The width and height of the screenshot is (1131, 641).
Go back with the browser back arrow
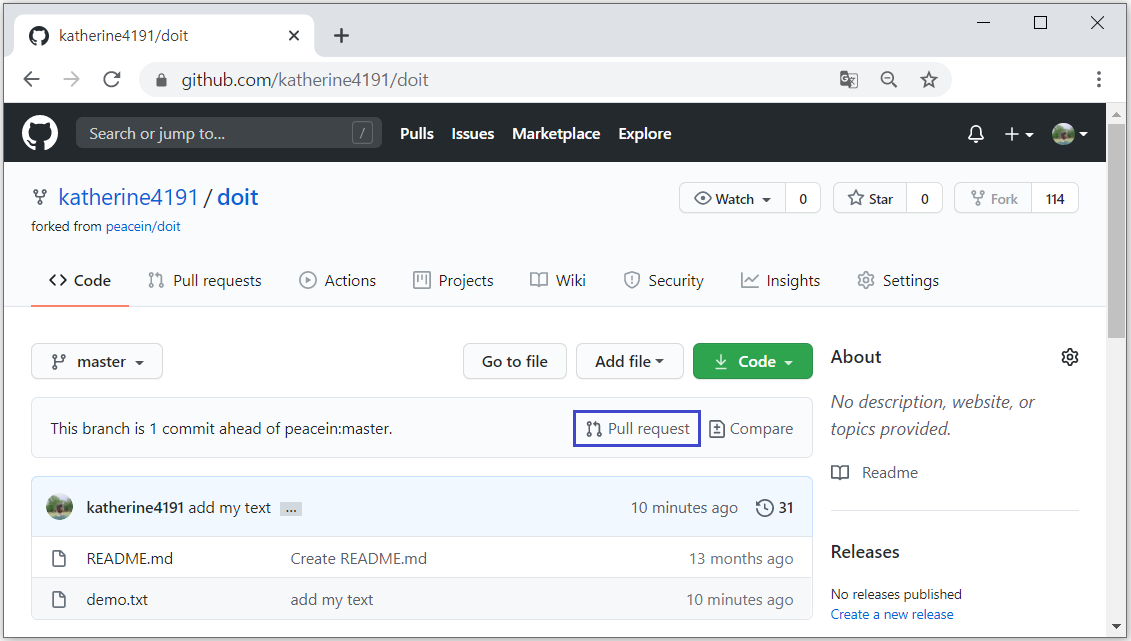click(32, 79)
